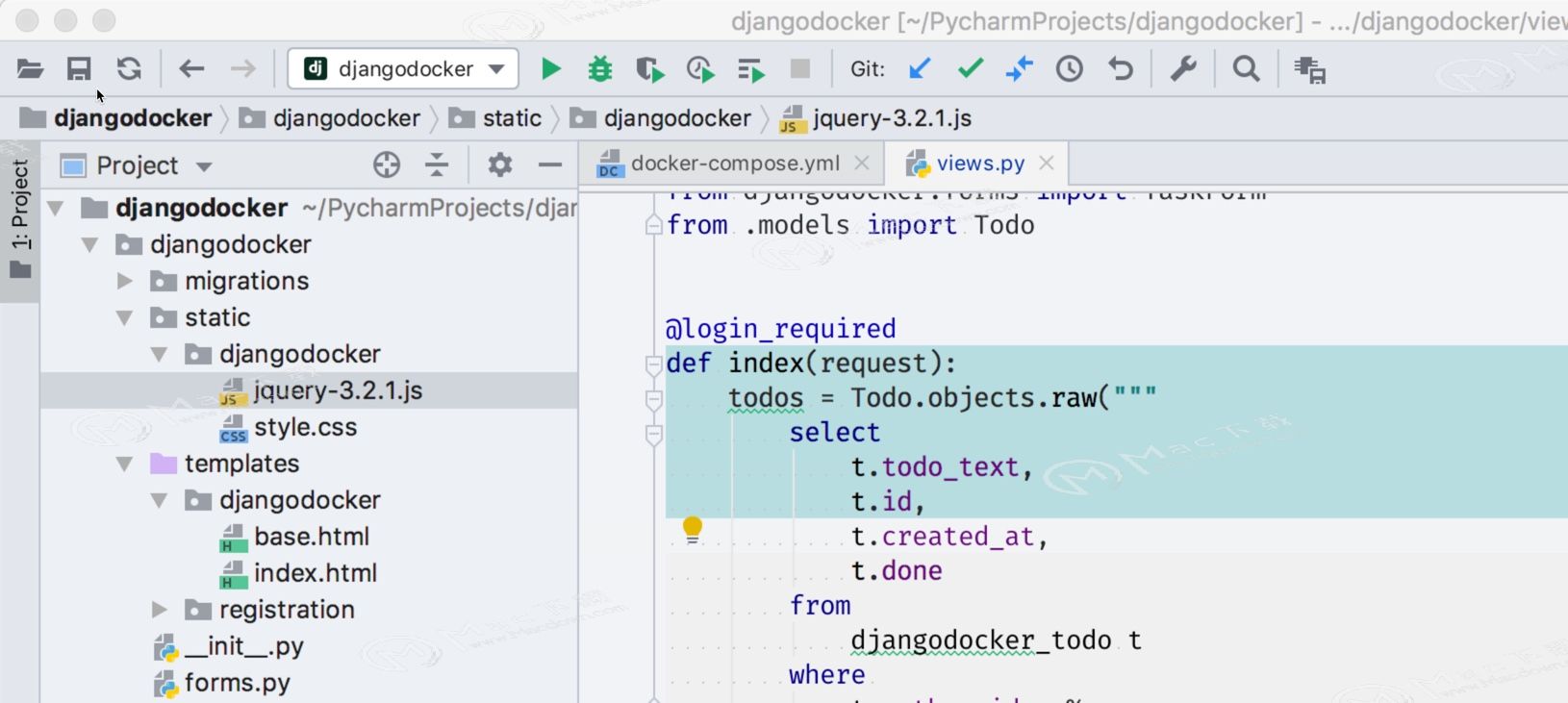Click @login_required decorator in code

tap(780, 329)
